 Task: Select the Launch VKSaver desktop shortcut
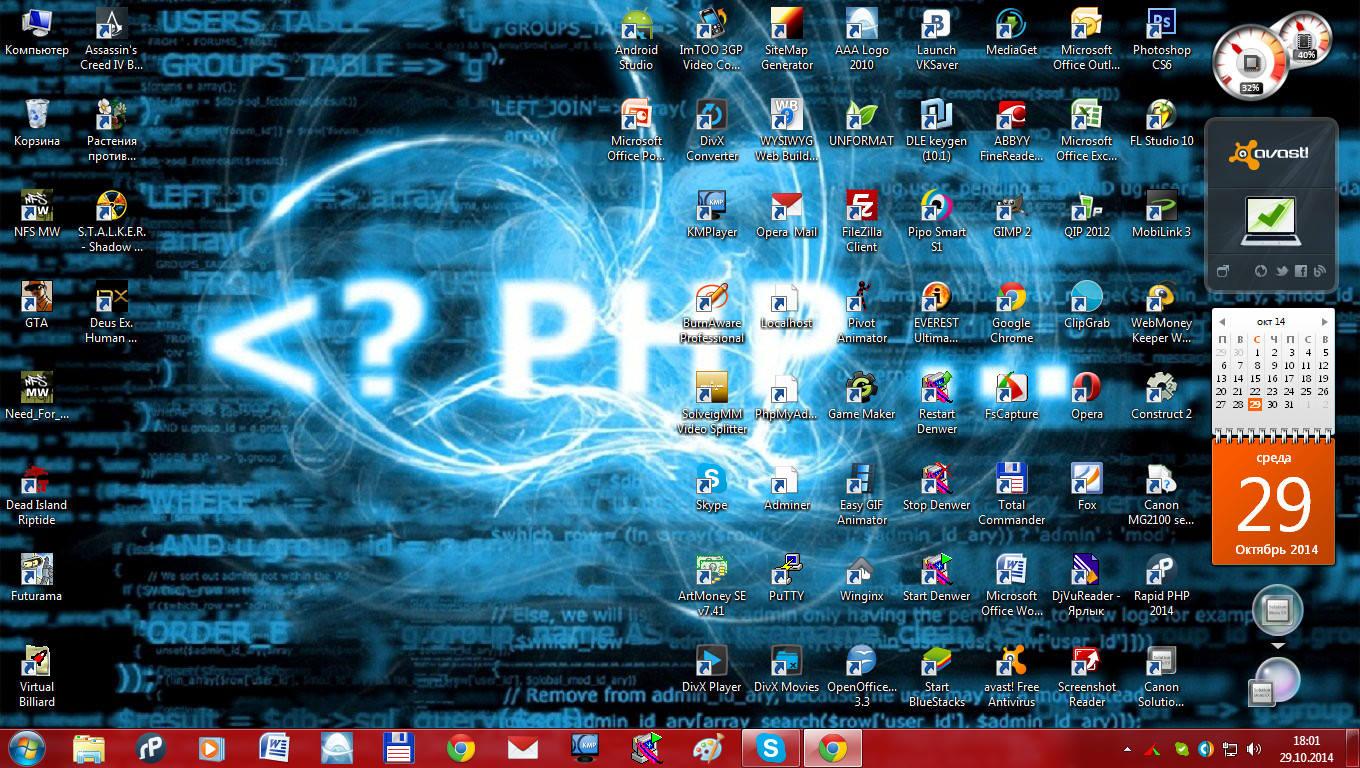(936, 40)
